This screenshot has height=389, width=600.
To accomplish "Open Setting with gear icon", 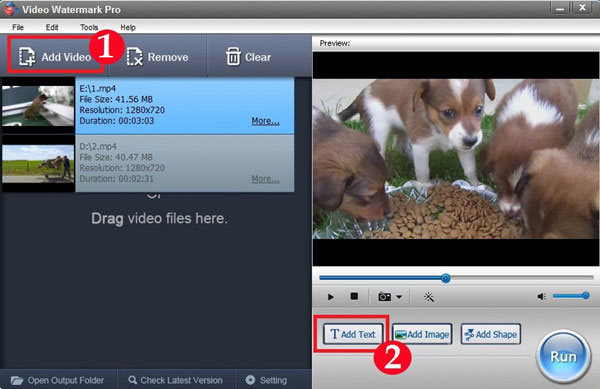I will [x=266, y=380].
